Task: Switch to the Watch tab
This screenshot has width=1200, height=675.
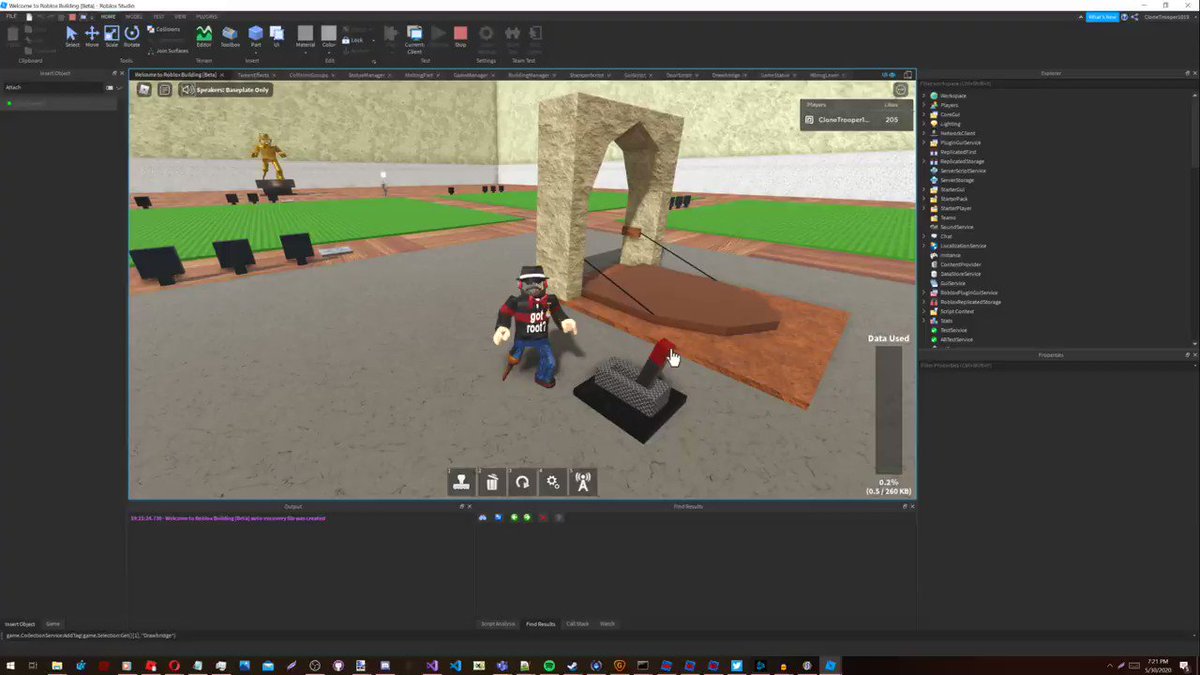Action: [607, 624]
